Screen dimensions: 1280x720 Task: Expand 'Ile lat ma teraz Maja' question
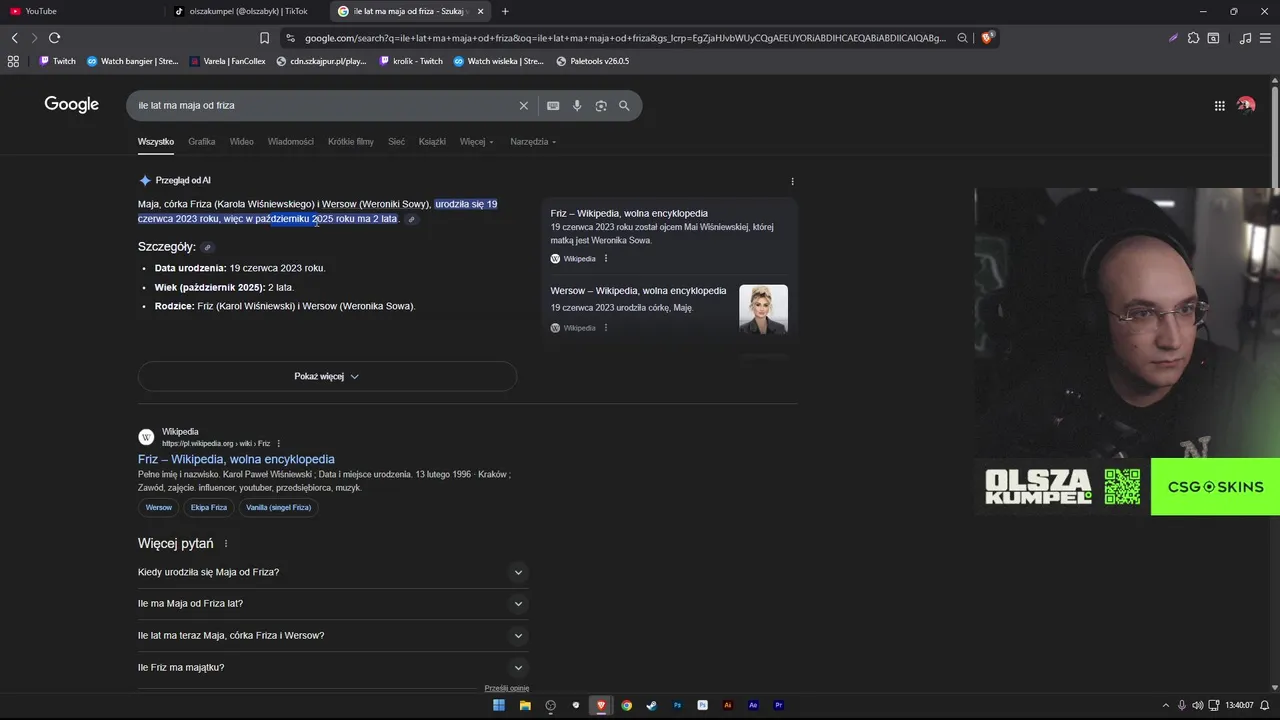click(x=333, y=636)
